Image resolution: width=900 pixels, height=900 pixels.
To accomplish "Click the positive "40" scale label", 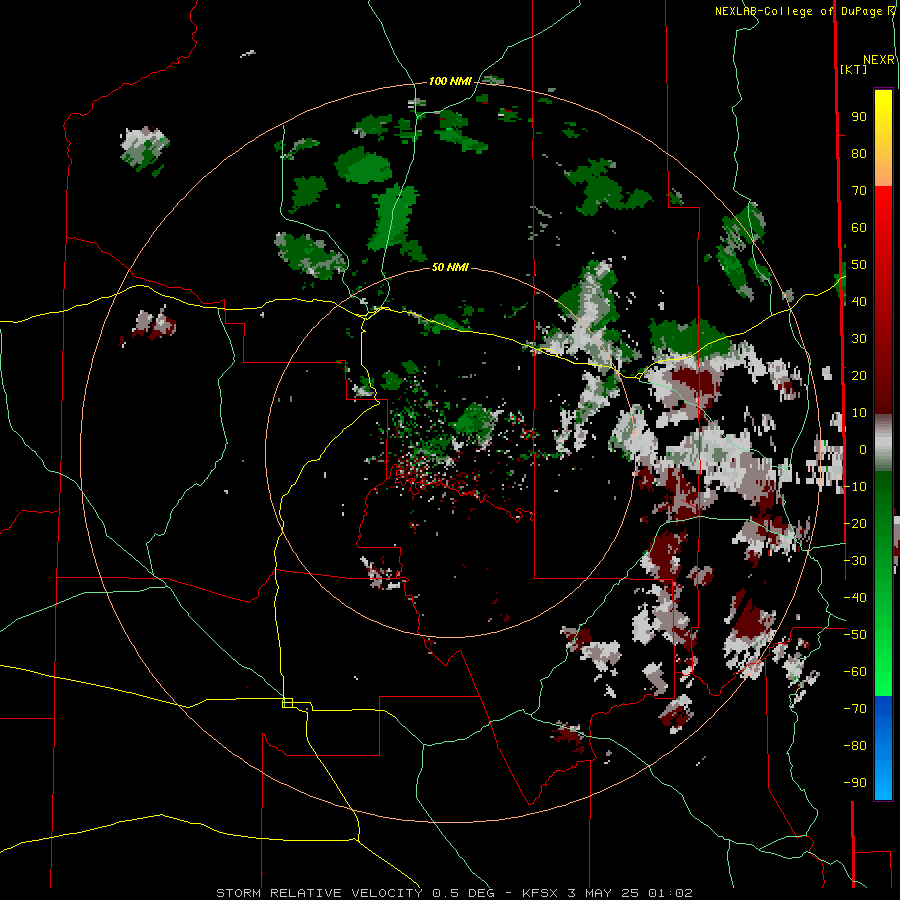I will pyautogui.click(x=859, y=301).
